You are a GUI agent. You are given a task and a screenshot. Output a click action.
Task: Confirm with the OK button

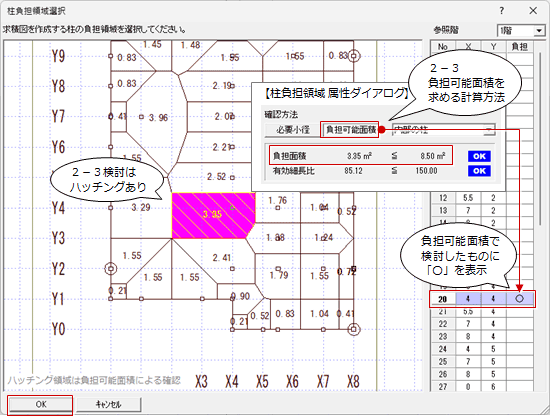pyautogui.click(x=40, y=405)
